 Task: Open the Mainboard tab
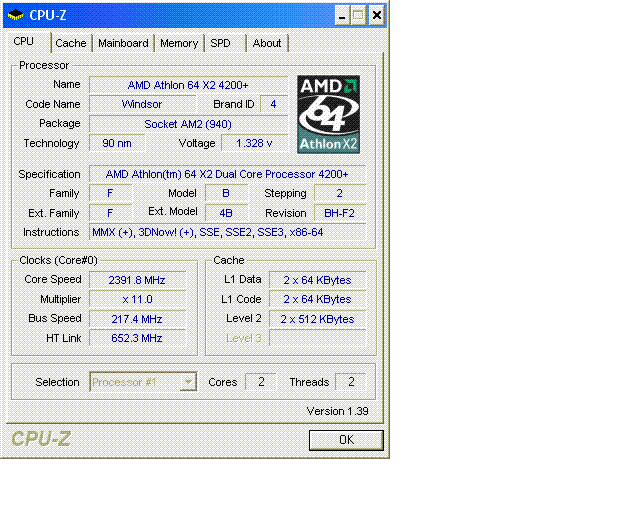[123, 43]
